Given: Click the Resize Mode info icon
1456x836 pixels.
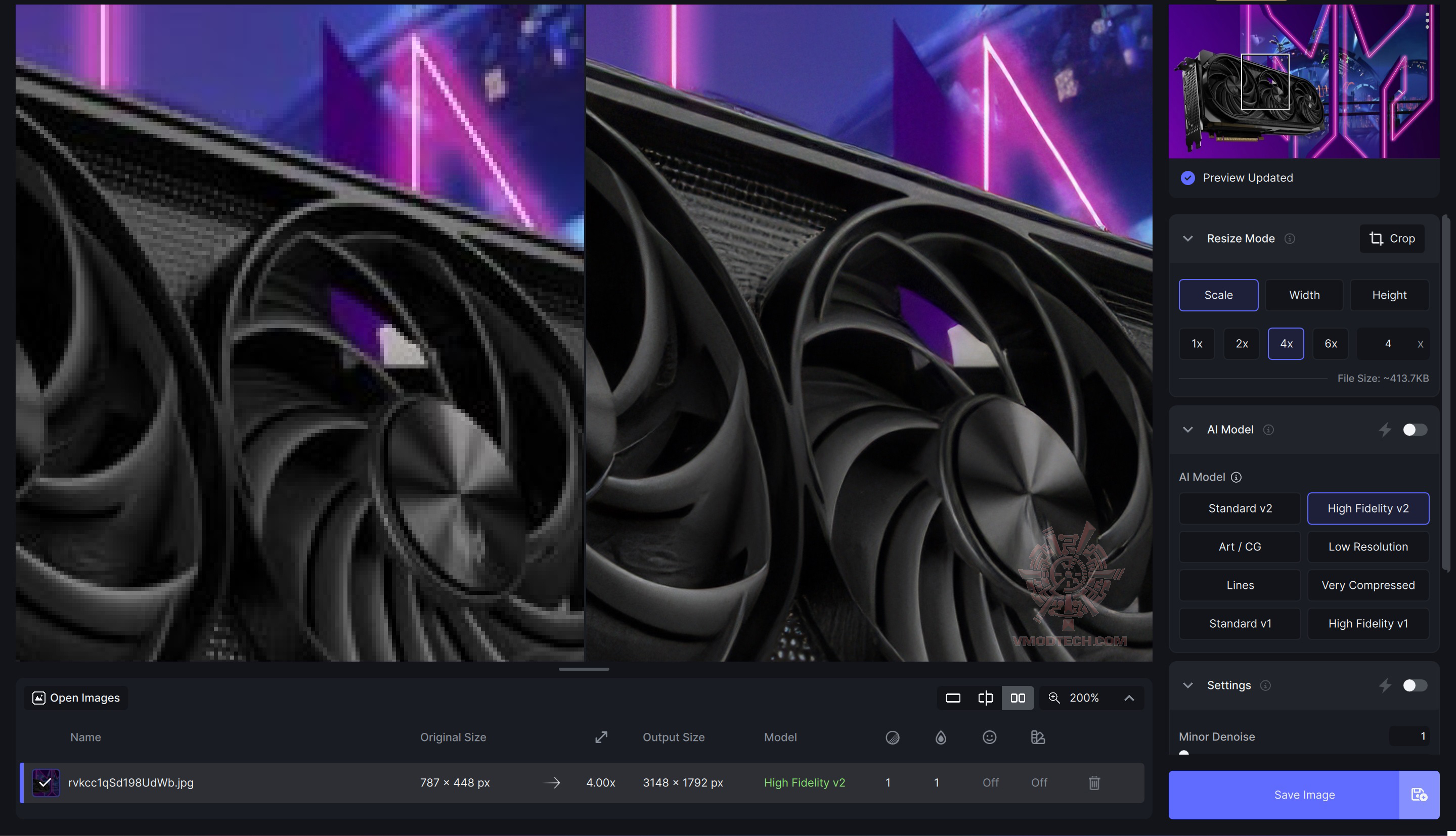Looking at the screenshot, I should click(1290, 238).
